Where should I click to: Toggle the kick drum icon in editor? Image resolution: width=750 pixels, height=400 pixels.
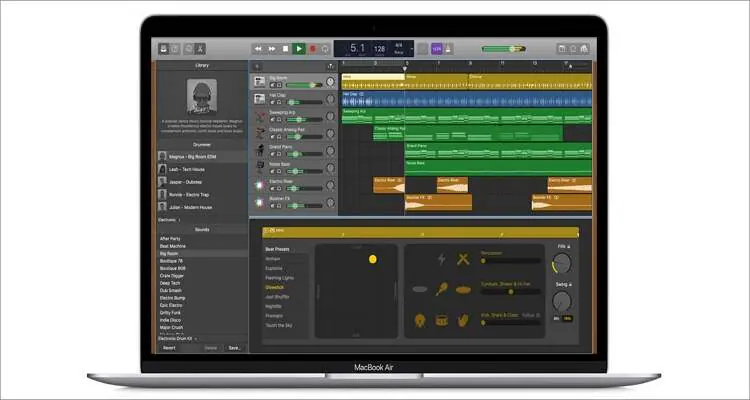(x=420, y=320)
